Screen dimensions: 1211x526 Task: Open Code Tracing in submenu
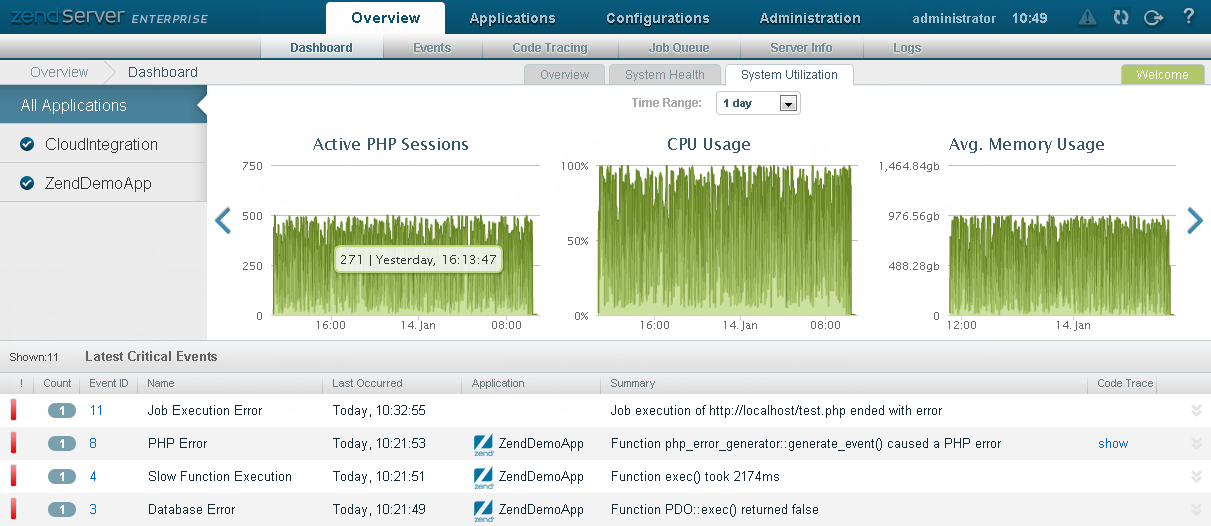[549, 48]
